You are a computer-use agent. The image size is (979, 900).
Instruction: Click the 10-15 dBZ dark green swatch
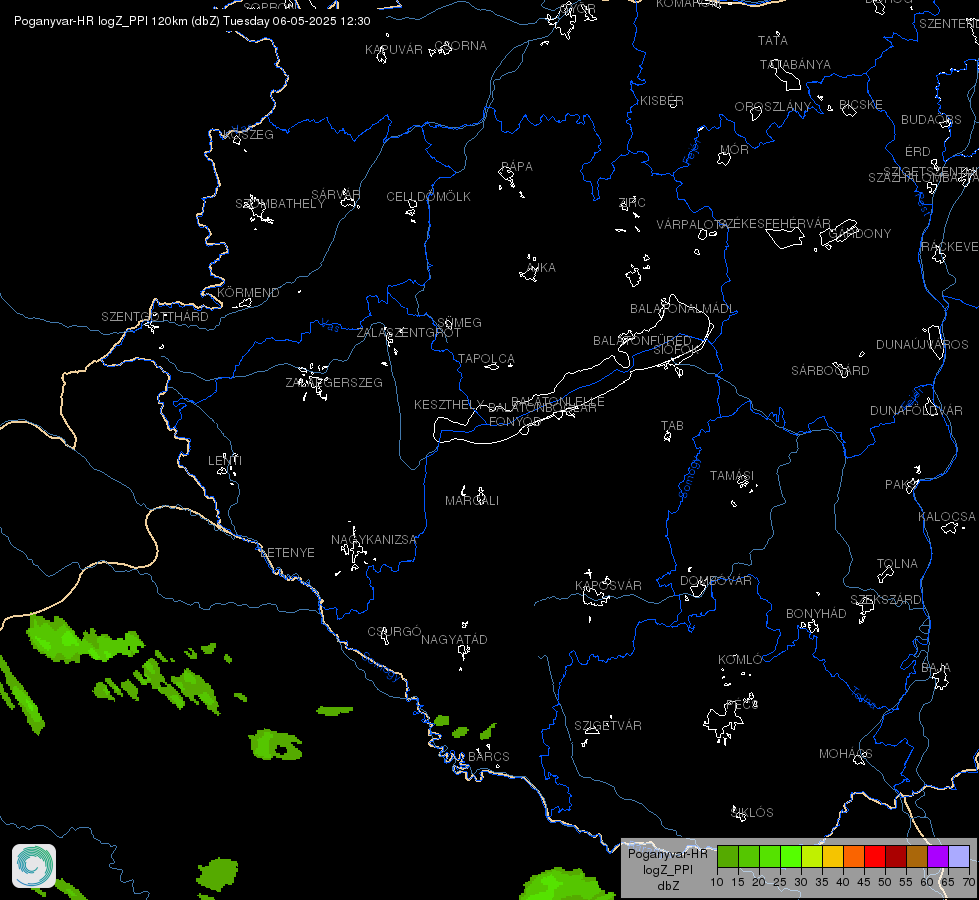(x=727, y=856)
